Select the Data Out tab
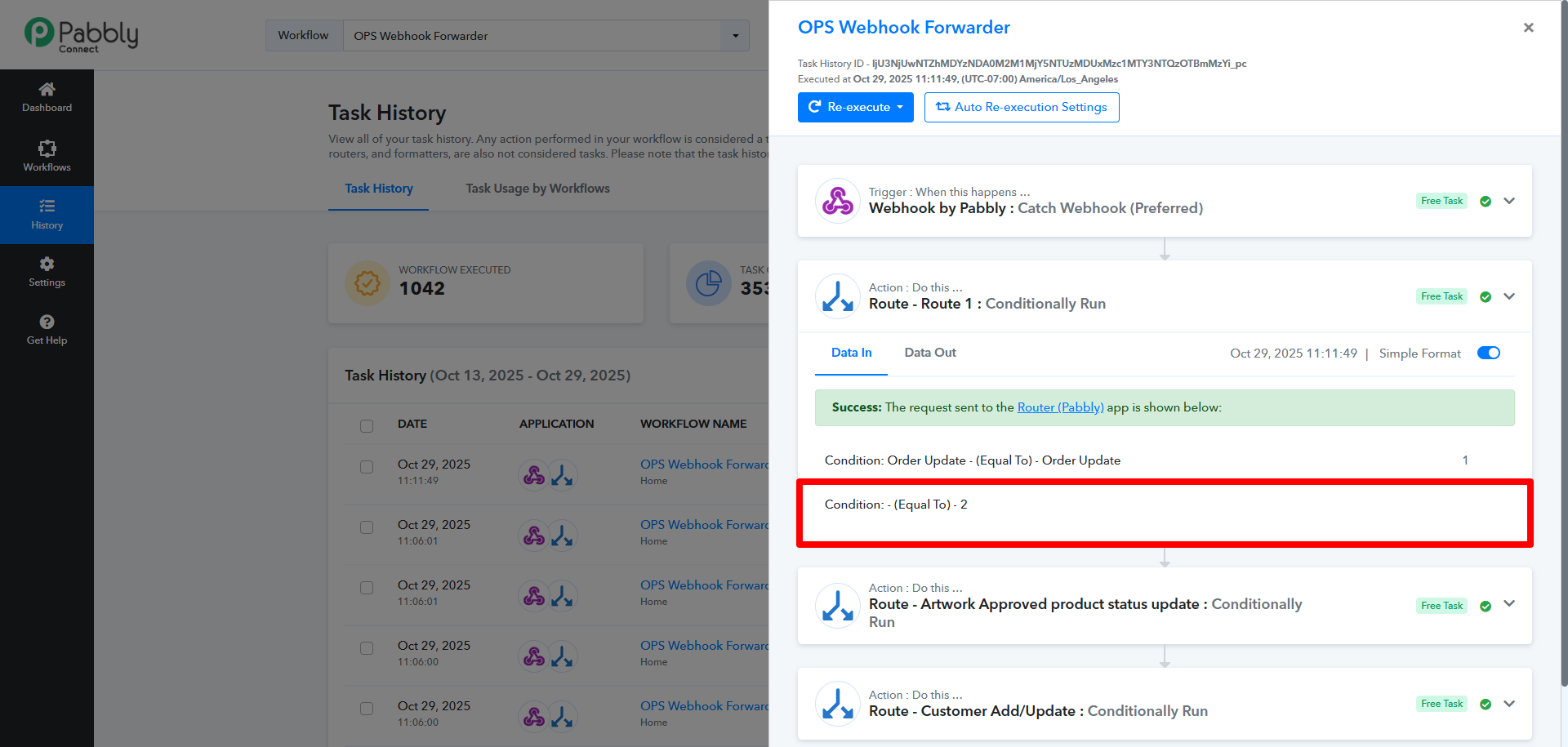 tap(930, 353)
